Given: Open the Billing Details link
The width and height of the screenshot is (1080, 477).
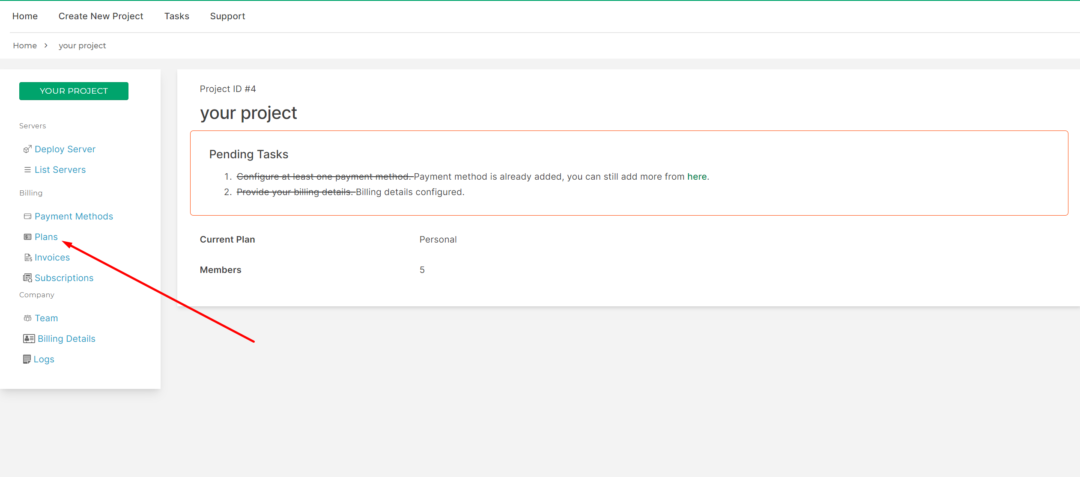Looking at the screenshot, I should [x=66, y=339].
